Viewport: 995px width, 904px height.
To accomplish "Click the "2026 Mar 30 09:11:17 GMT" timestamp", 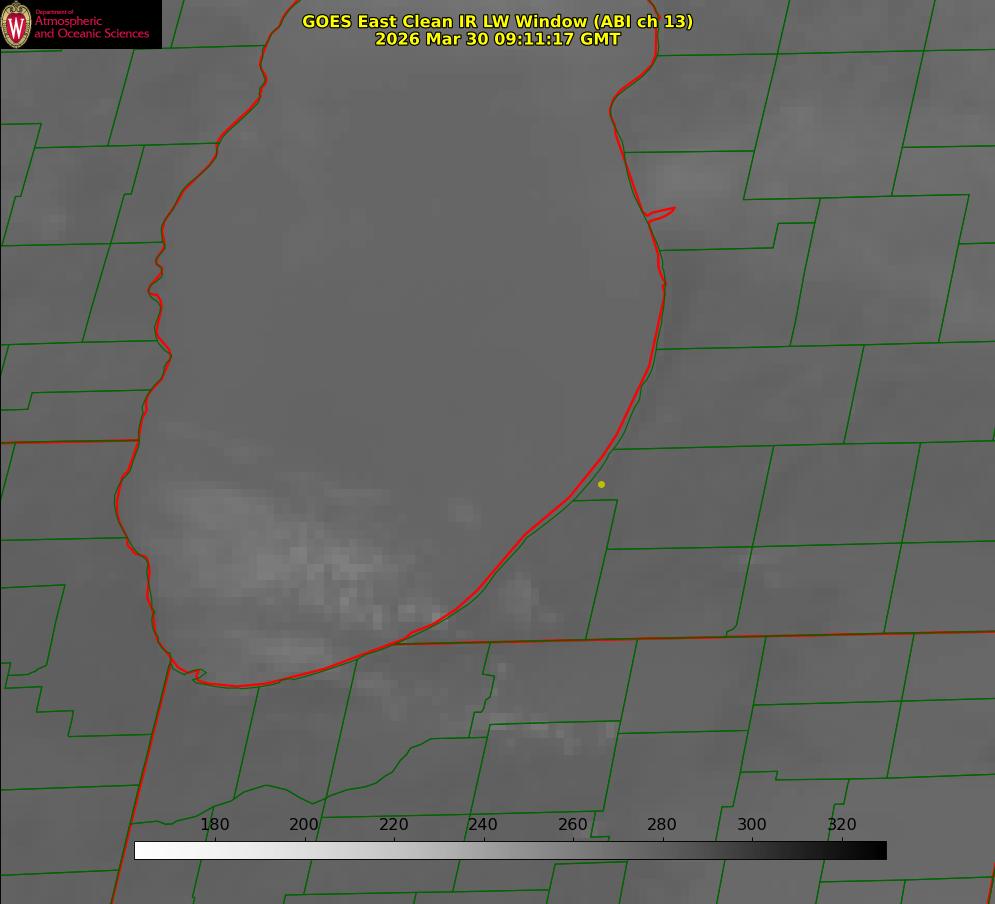I will pos(497,39).
